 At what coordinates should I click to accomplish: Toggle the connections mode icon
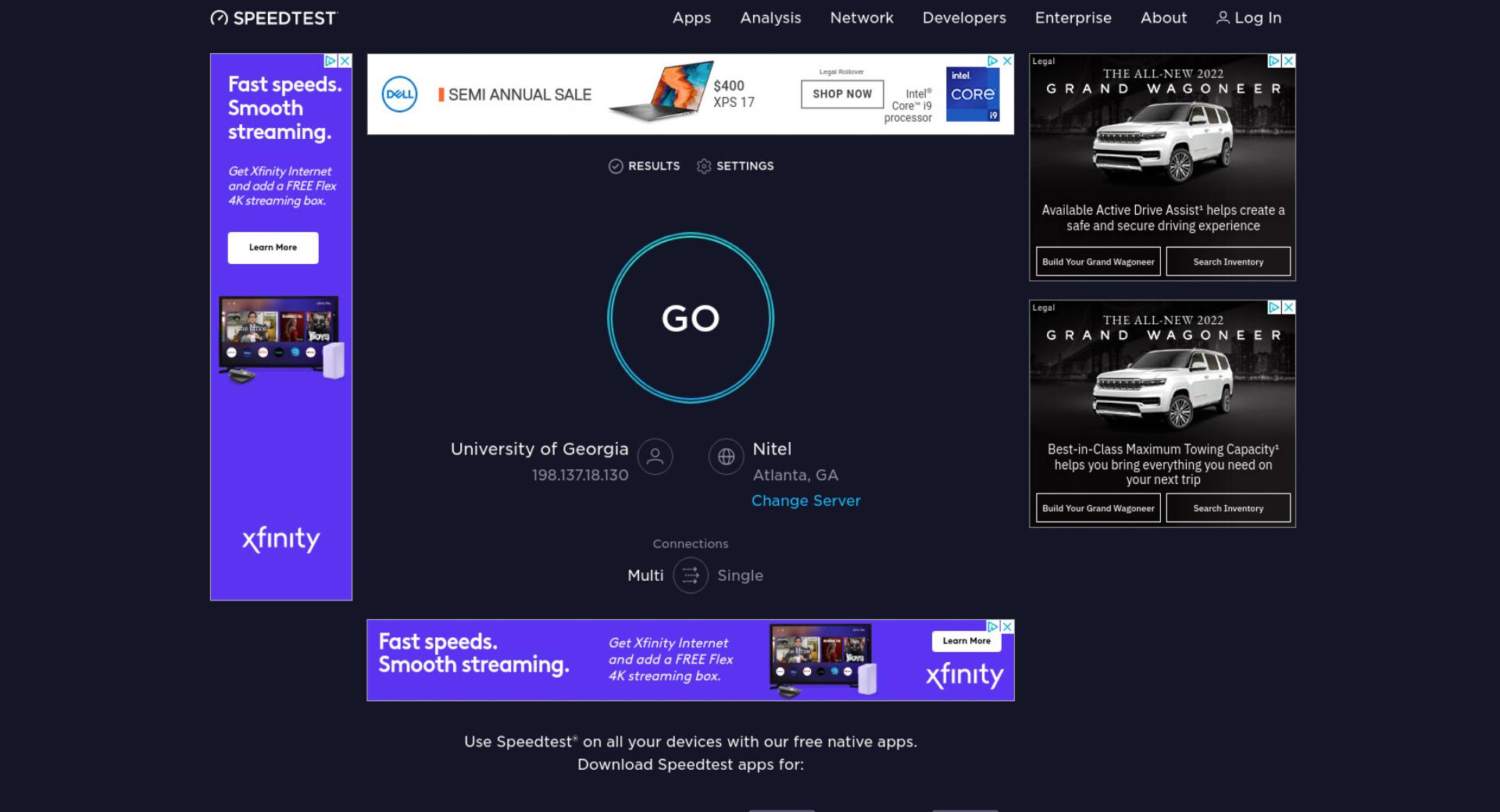(691, 575)
